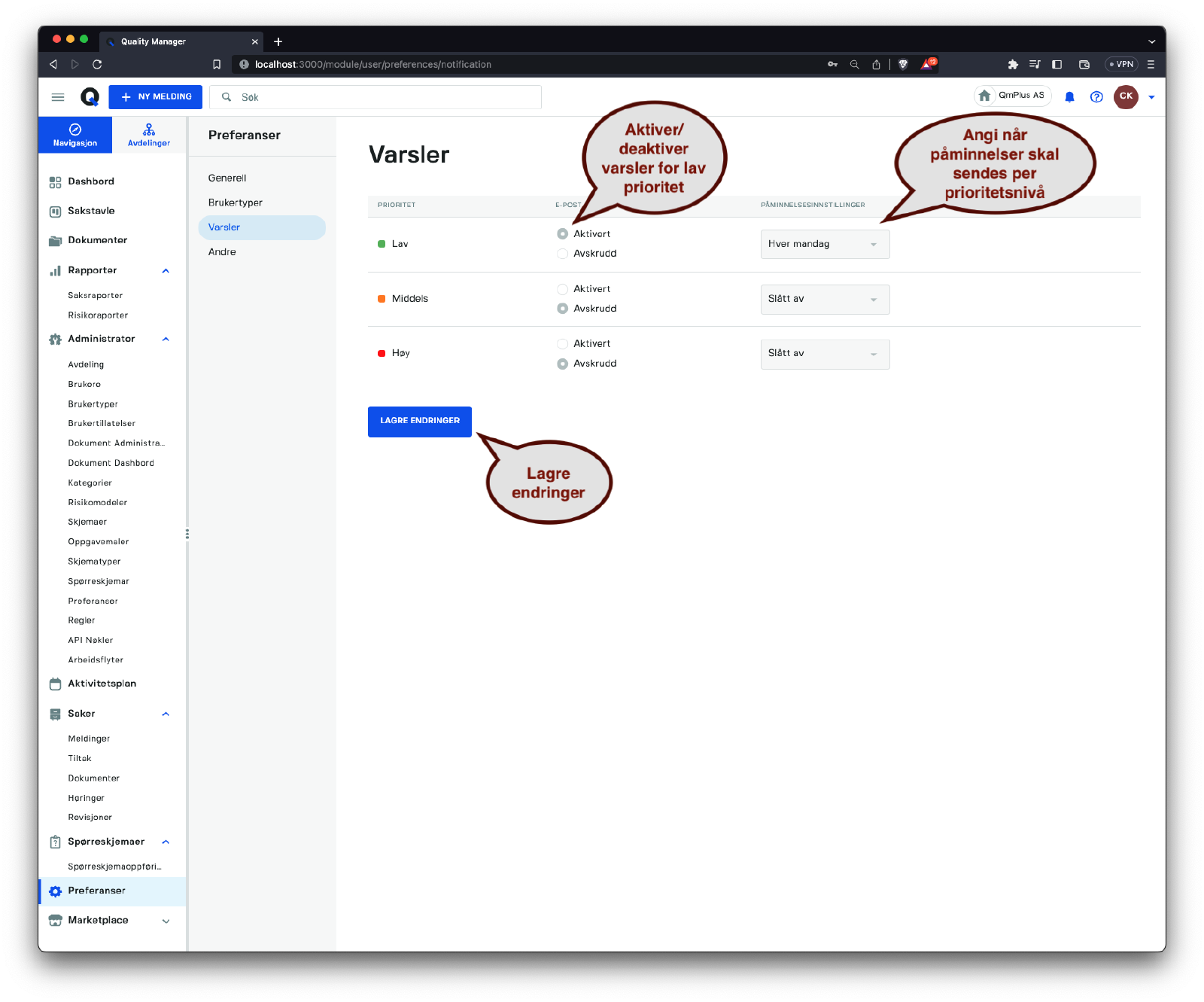This screenshot has width=1204, height=1002.
Task: Click the notification bell icon
Action: [x=1069, y=97]
